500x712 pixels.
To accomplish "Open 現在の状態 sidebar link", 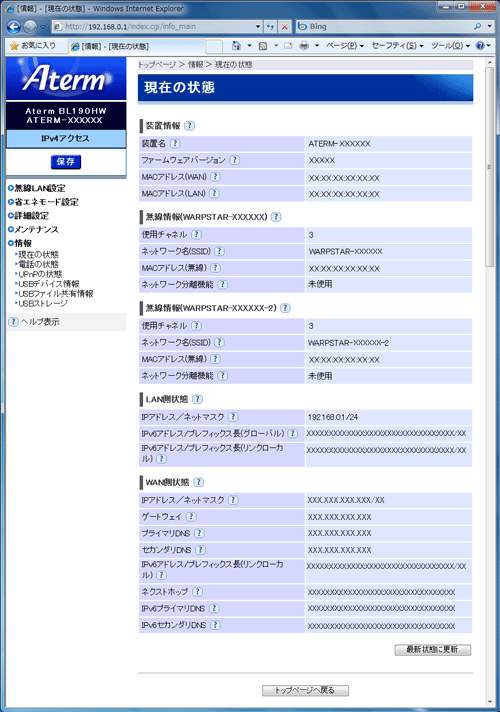I will tap(38, 254).
